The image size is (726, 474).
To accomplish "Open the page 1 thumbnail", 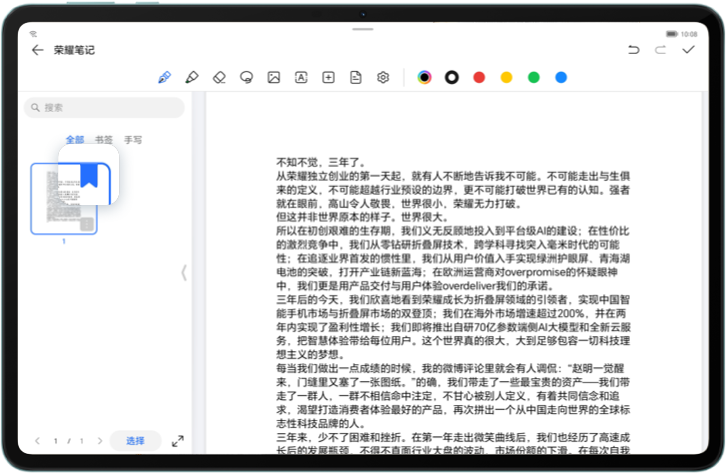I will point(64,199).
